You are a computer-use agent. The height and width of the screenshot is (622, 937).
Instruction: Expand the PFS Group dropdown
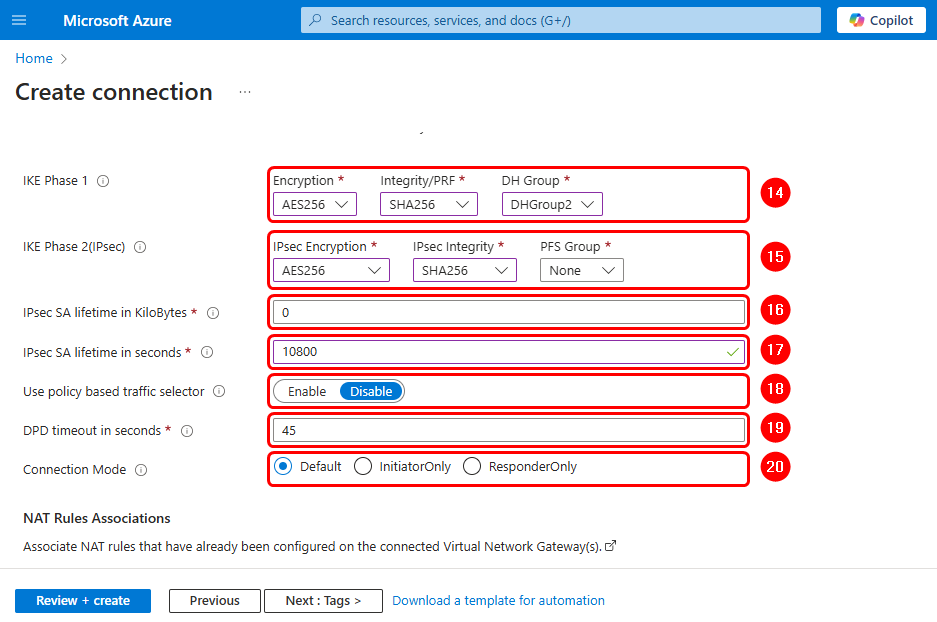[x=581, y=270]
